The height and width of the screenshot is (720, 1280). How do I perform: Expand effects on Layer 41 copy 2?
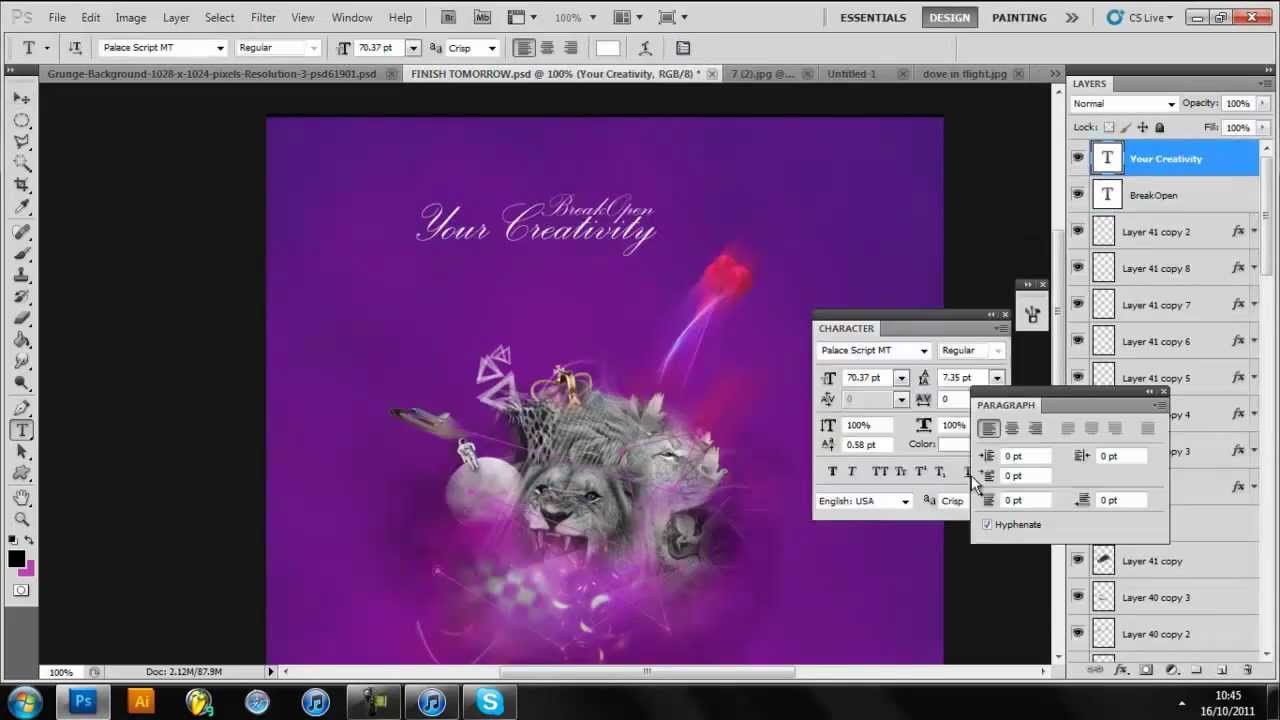pos(1254,231)
